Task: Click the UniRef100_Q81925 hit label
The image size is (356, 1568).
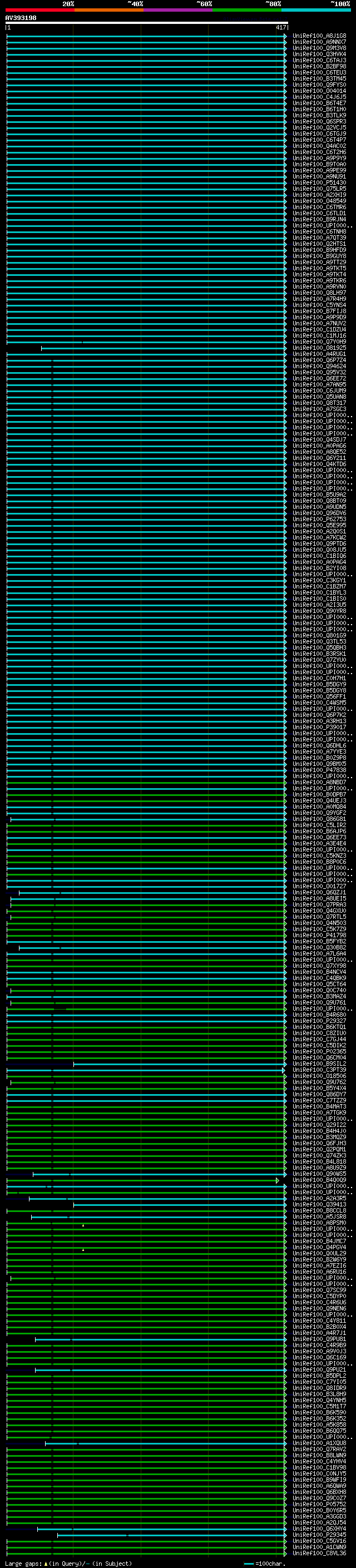Action: point(319,348)
